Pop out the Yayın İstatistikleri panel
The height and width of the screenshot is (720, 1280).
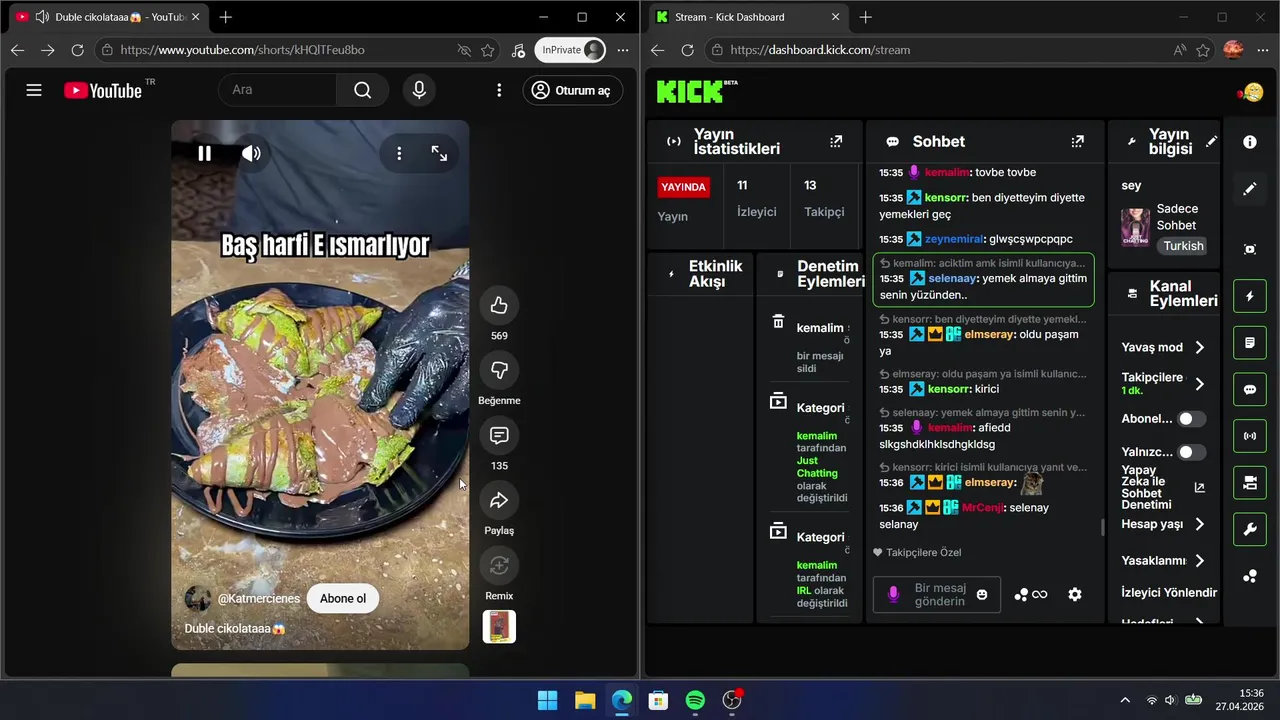coord(836,142)
